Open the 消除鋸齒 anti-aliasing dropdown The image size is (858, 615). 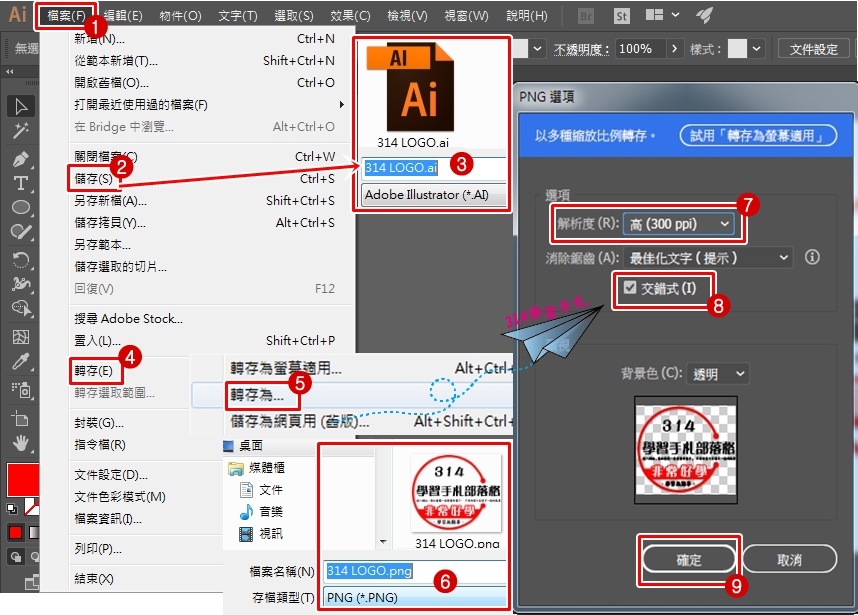click(x=709, y=257)
